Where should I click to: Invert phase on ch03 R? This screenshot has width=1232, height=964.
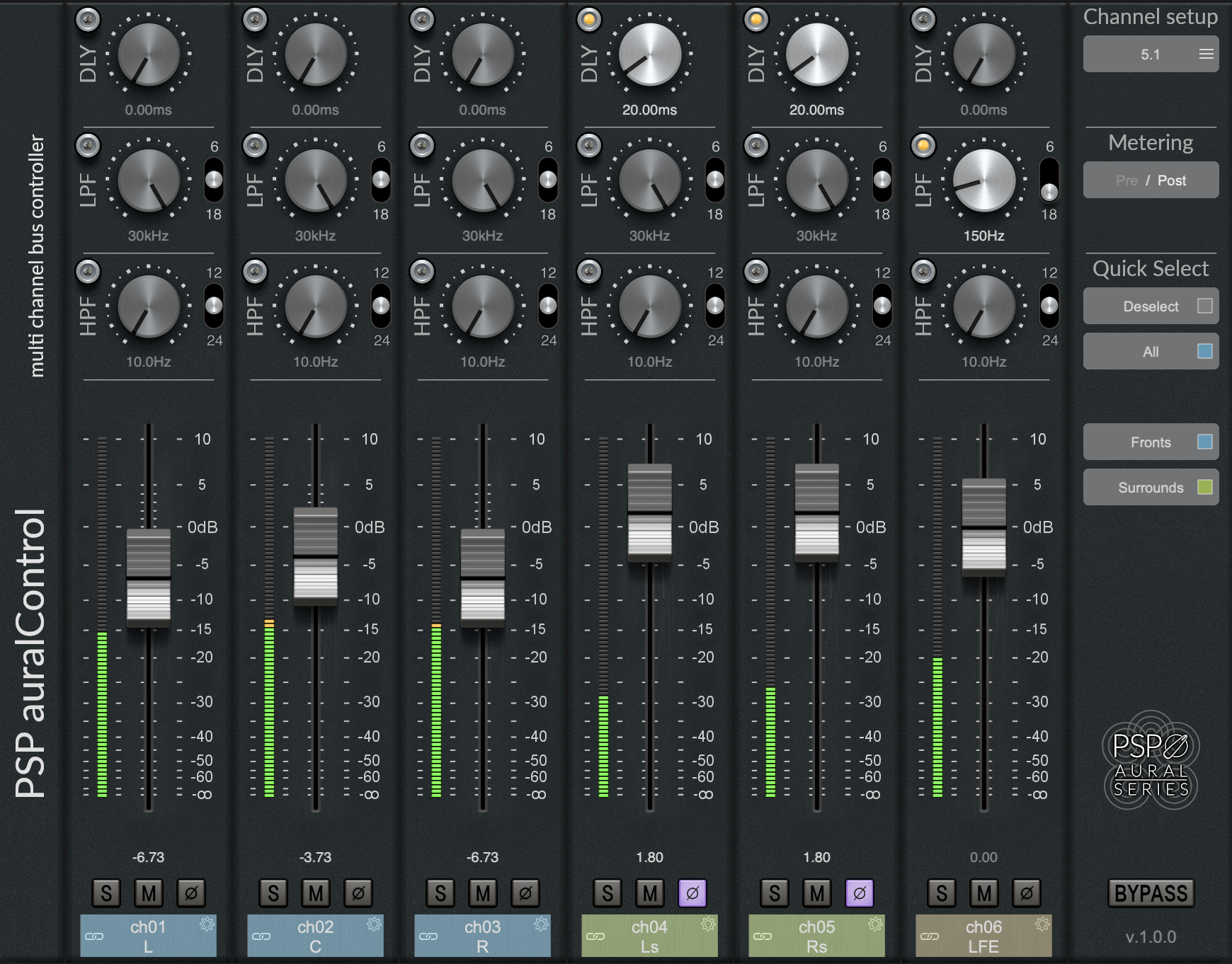(525, 893)
